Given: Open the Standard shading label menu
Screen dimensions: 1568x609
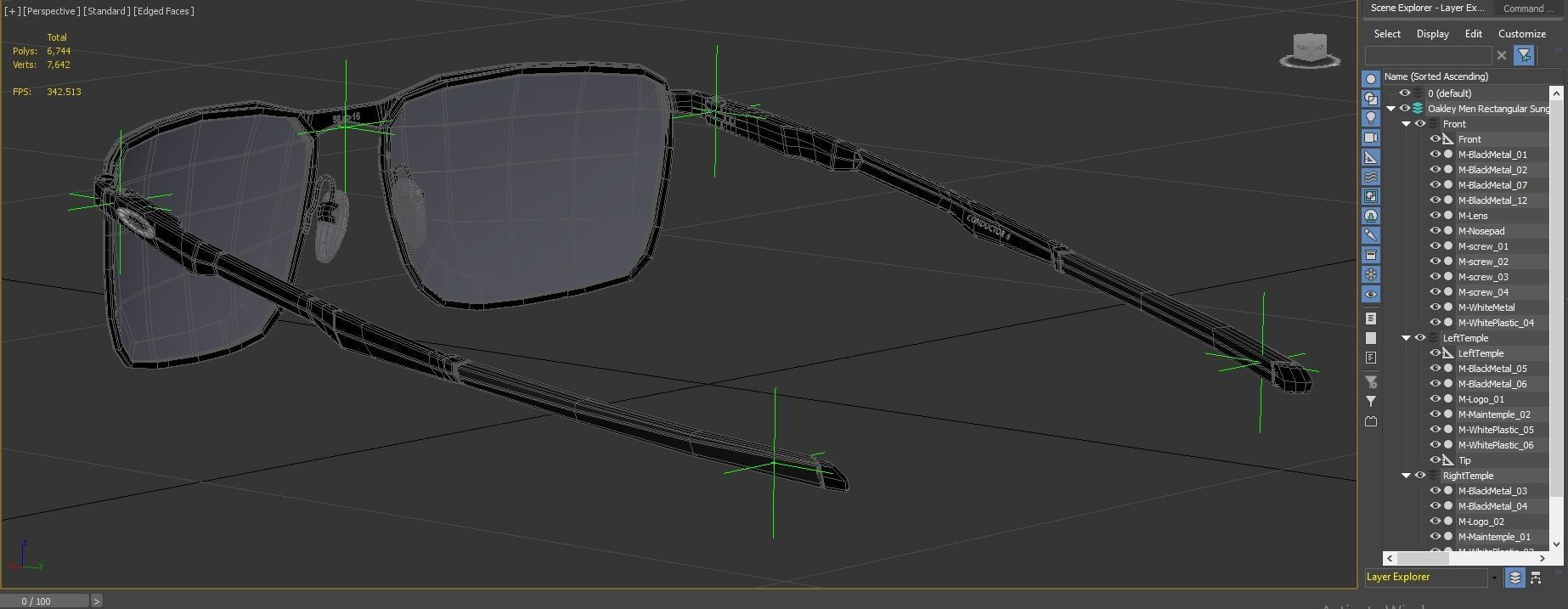Looking at the screenshot, I should (x=107, y=11).
